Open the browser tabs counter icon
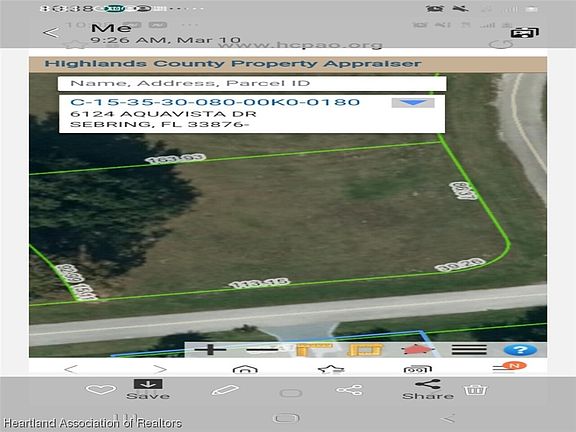The height and width of the screenshot is (432, 576). (417, 369)
